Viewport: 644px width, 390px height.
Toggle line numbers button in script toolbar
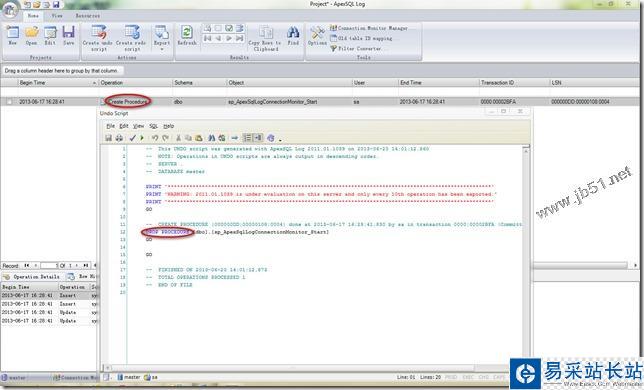[247, 138]
